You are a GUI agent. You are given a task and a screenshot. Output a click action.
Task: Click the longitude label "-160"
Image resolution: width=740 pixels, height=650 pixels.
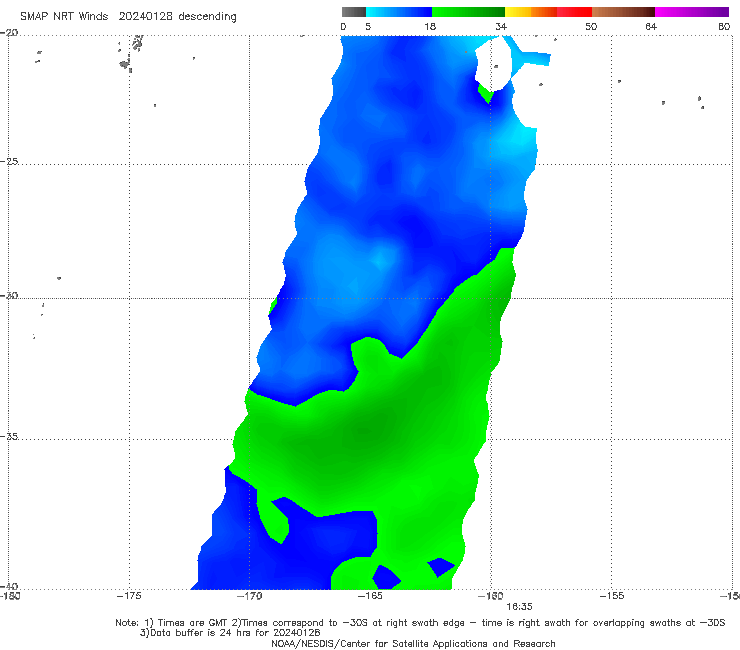491,596
